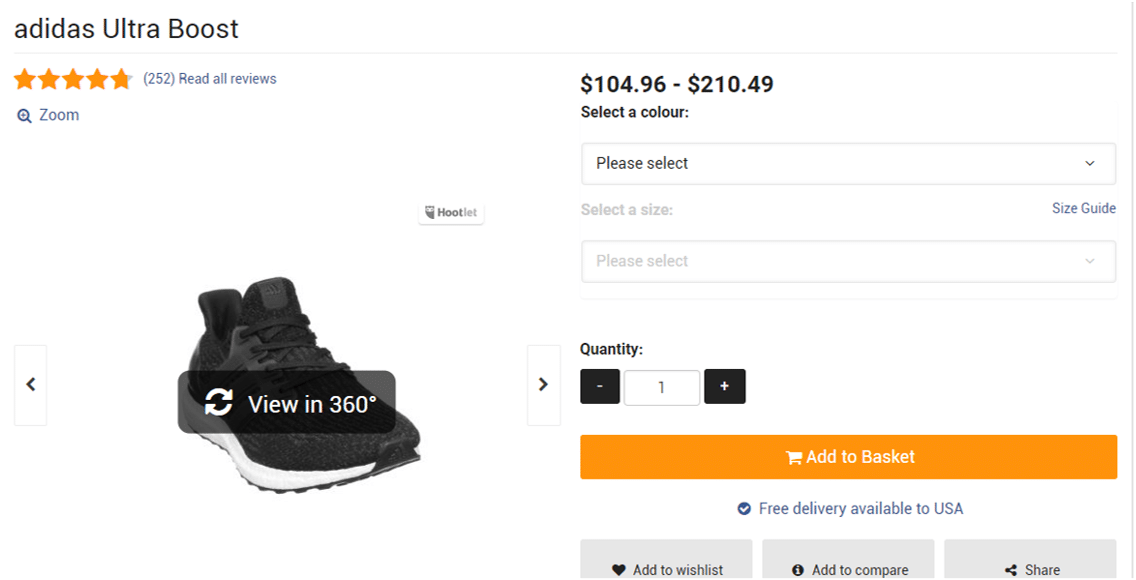
Task: Click the magnifier Zoom icon
Action: click(25, 115)
